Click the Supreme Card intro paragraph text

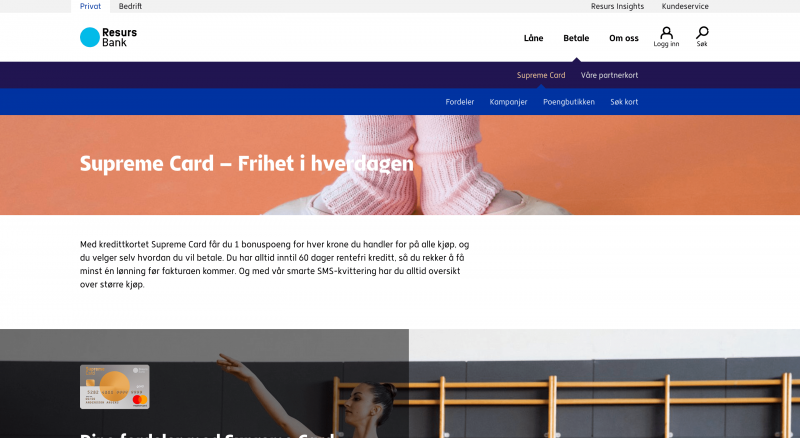274,264
